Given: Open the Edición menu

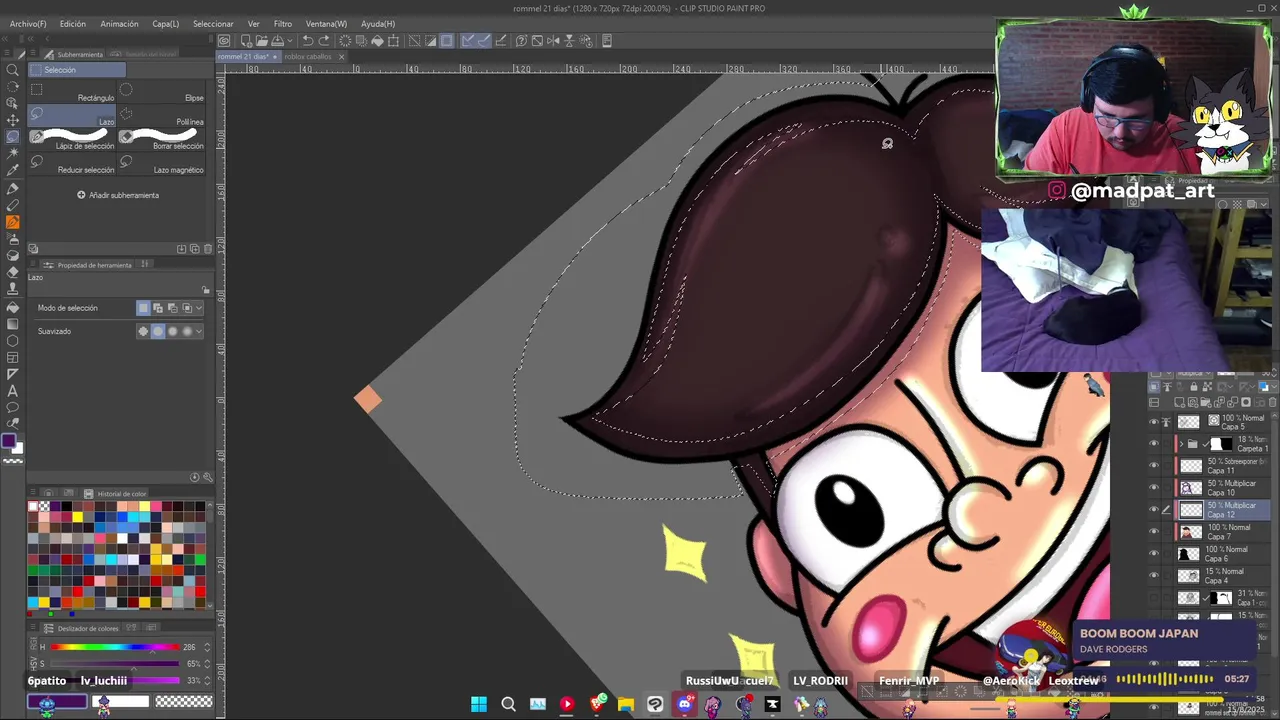Looking at the screenshot, I should tap(72, 23).
